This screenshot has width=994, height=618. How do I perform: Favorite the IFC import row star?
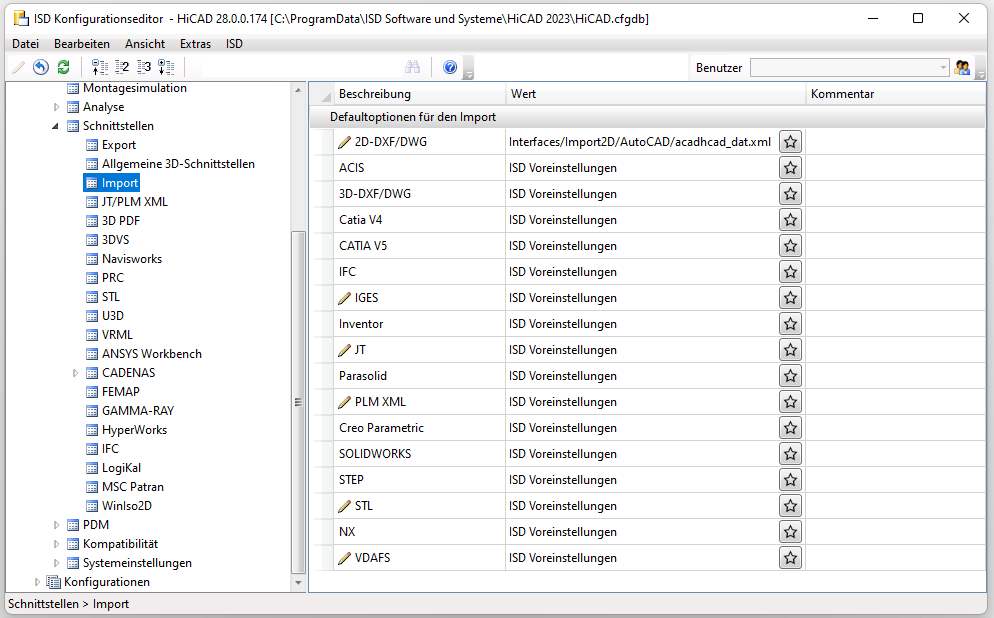point(791,272)
